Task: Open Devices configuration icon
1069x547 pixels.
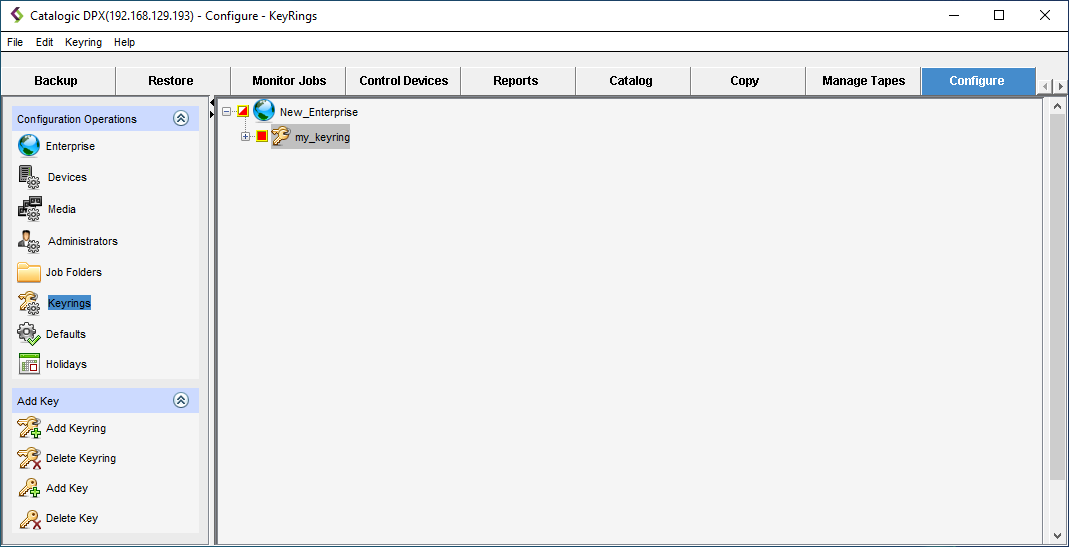Action: [29, 177]
